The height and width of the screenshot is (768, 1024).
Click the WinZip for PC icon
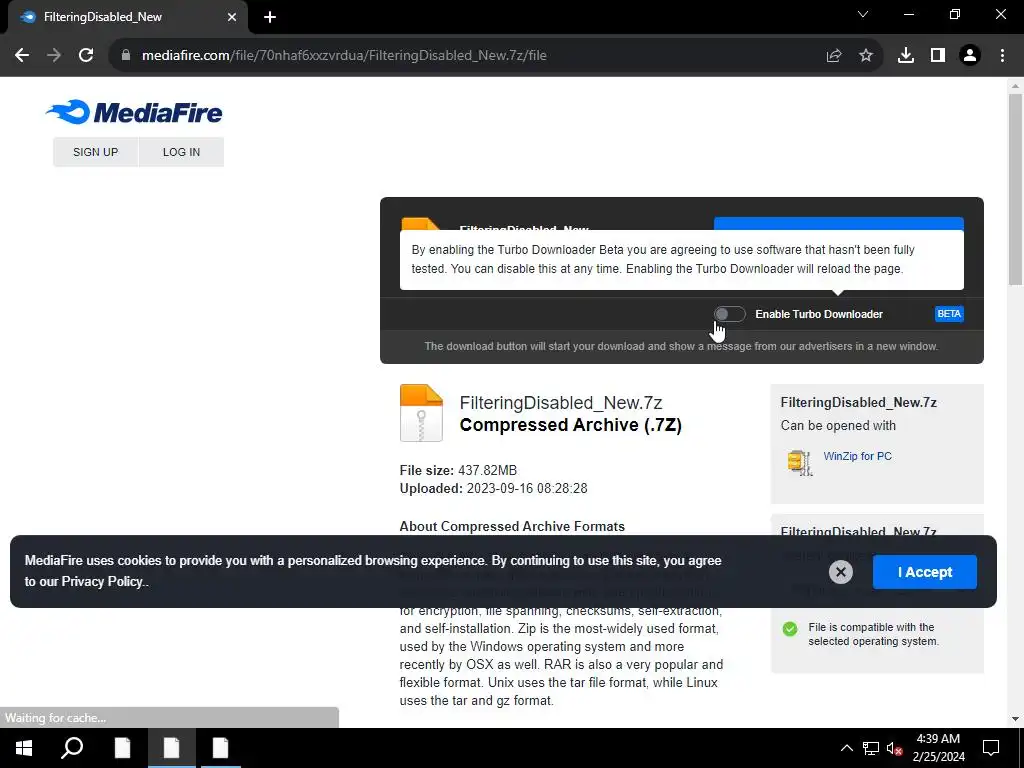(800, 462)
